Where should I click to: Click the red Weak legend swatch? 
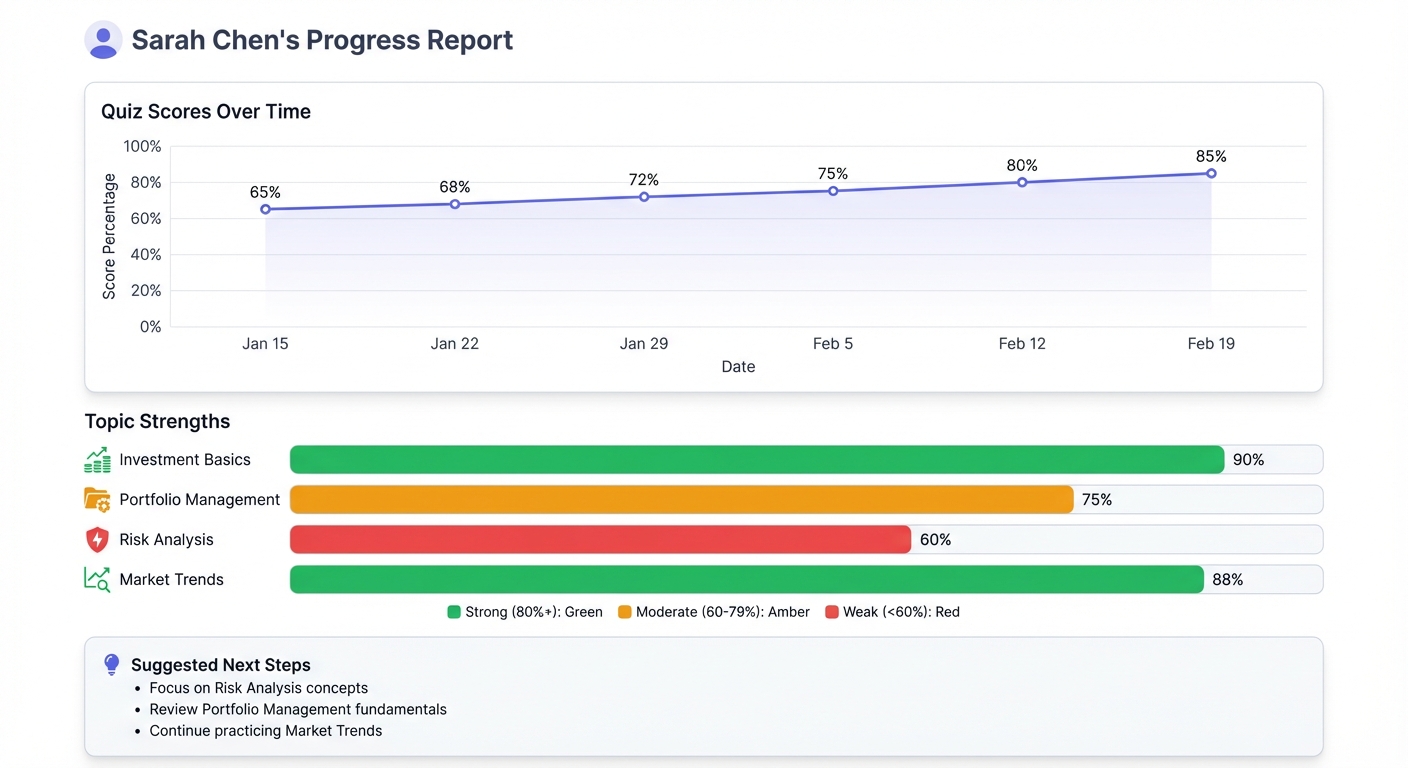(x=832, y=612)
